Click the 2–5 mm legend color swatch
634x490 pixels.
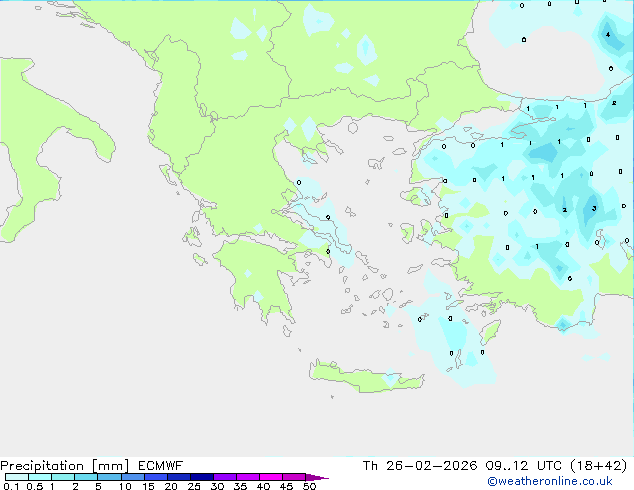pos(86,477)
